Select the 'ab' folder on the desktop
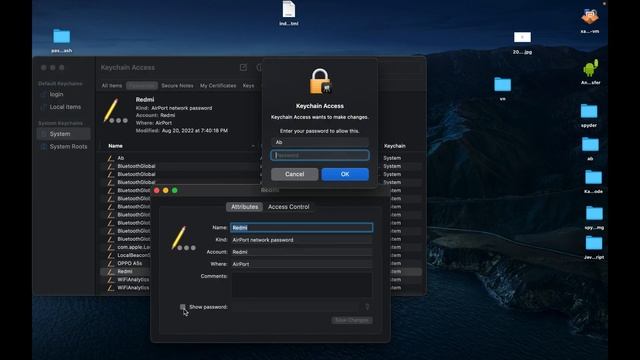The height and width of the screenshot is (360, 640). [590, 144]
